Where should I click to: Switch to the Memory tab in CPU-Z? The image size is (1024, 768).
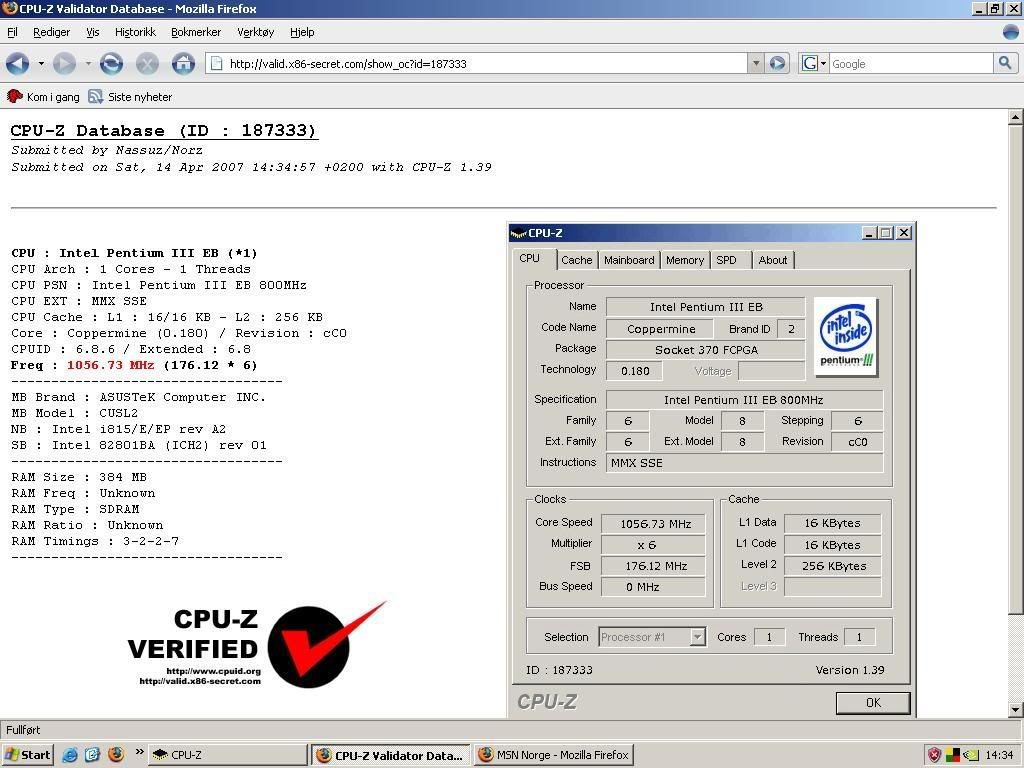(685, 260)
